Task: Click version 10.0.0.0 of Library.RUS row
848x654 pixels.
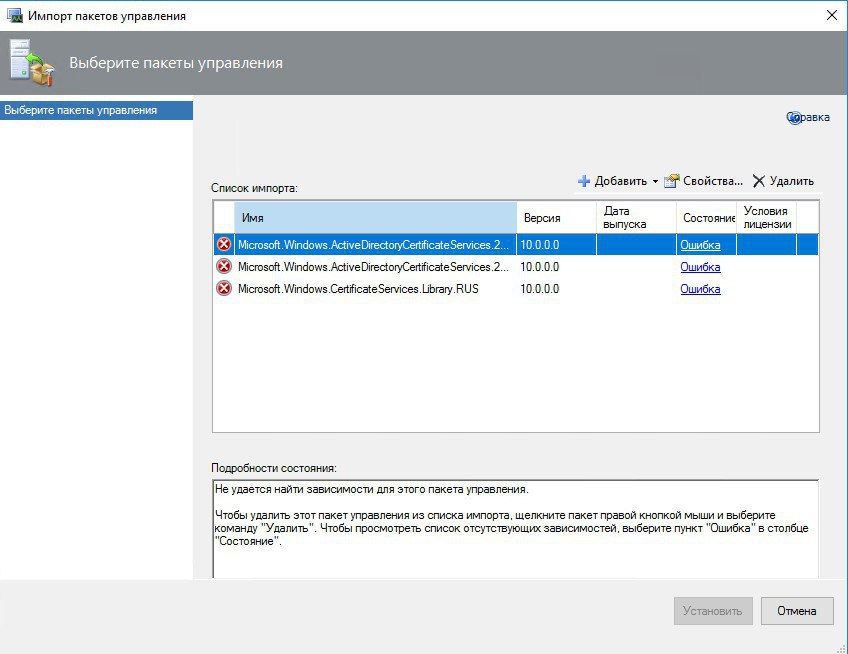Action: click(x=540, y=289)
